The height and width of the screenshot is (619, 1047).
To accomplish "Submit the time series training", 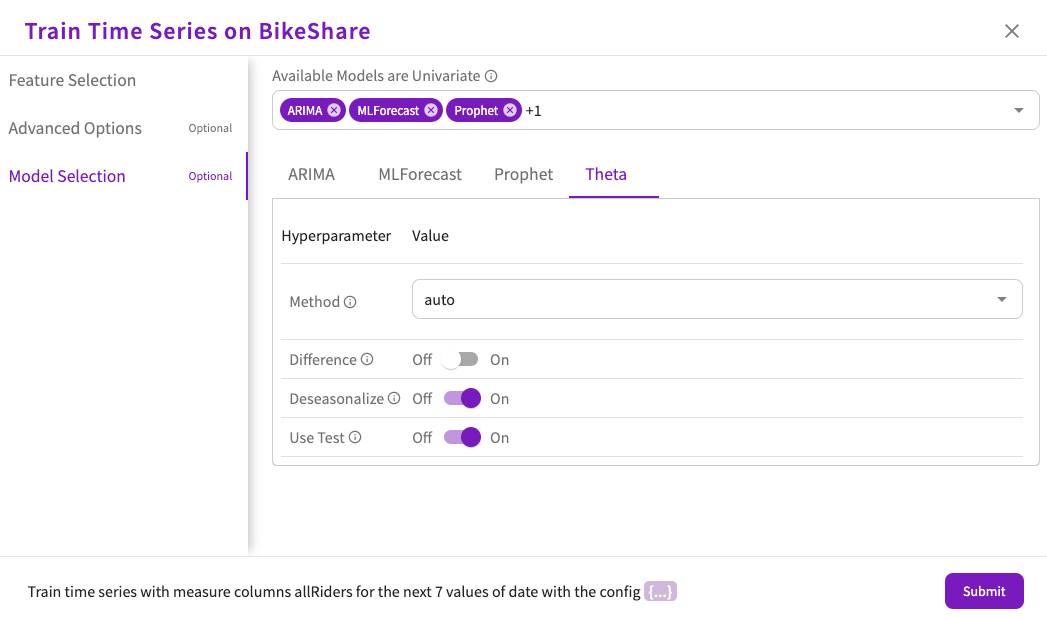I will coord(984,591).
